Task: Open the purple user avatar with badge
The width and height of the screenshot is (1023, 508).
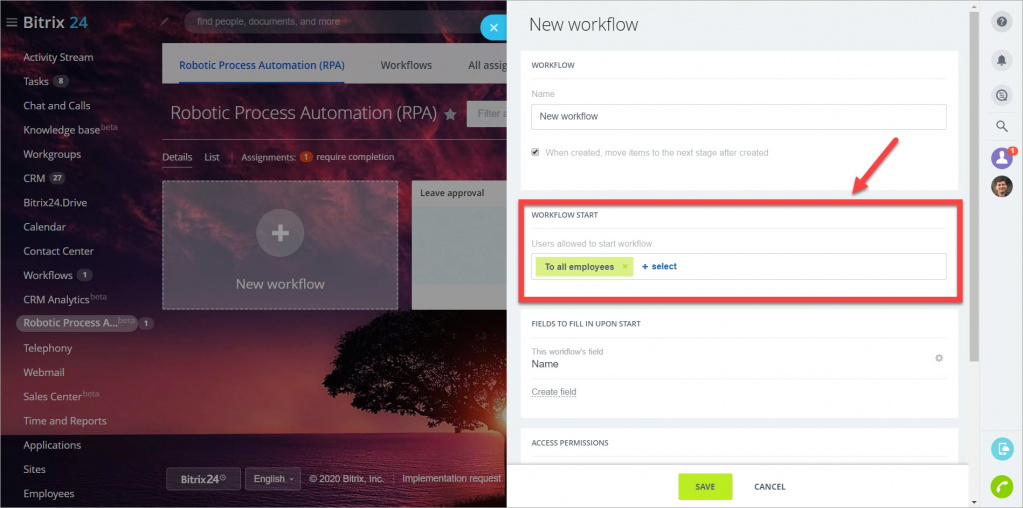Action: tap(1001, 158)
